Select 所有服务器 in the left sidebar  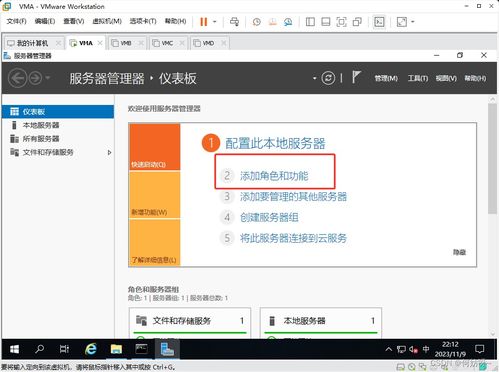click(58, 139)
